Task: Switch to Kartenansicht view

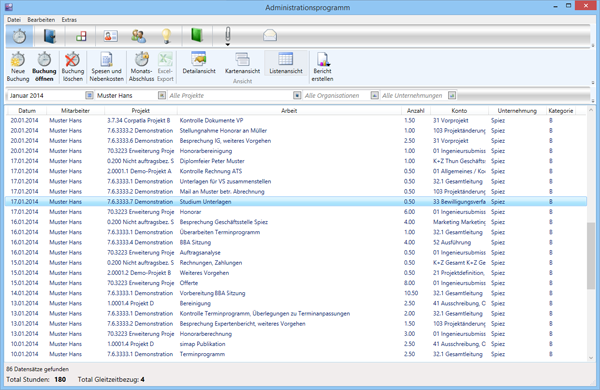Action: tap(242, 63)
